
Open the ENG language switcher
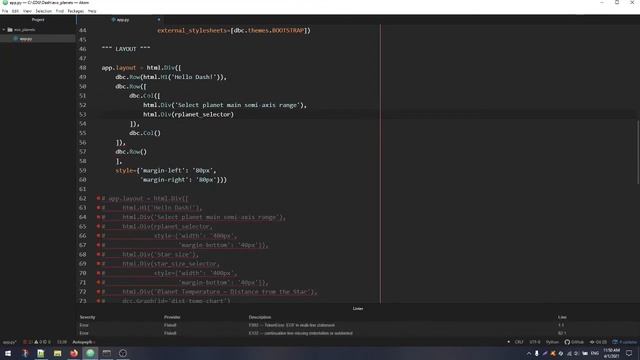coord(595,353)
